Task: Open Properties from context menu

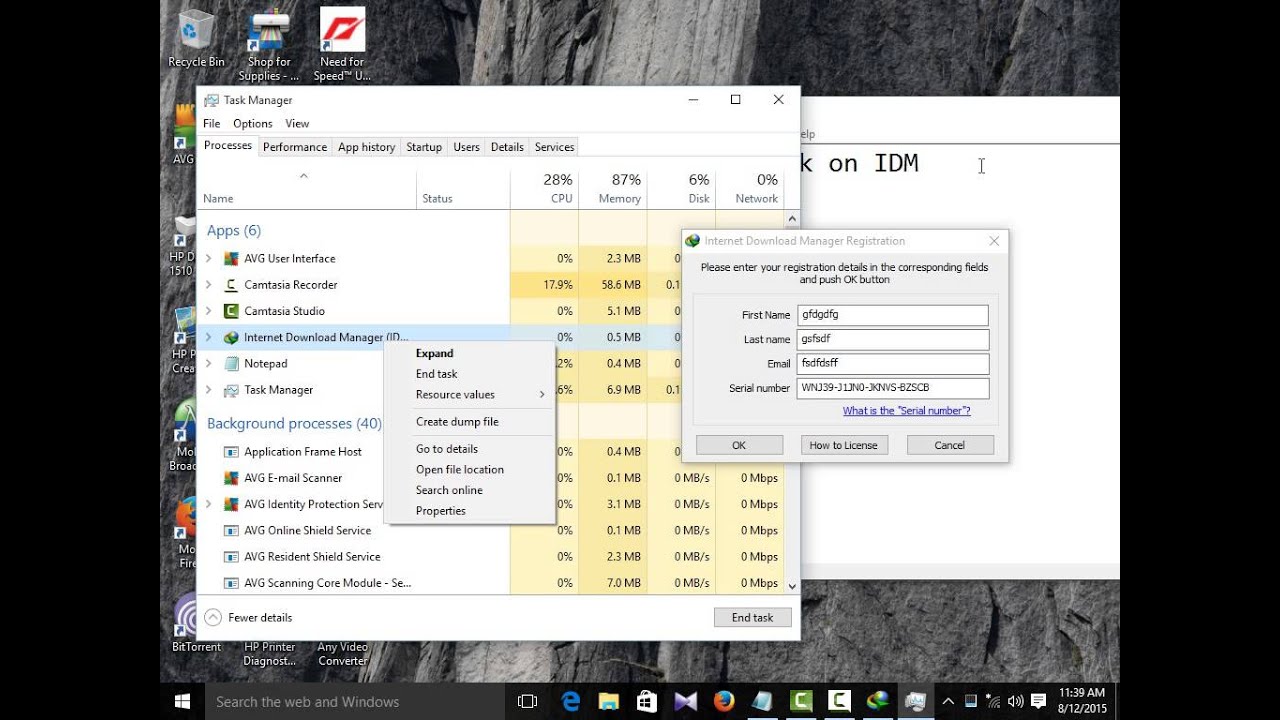Action: (469, 511)
